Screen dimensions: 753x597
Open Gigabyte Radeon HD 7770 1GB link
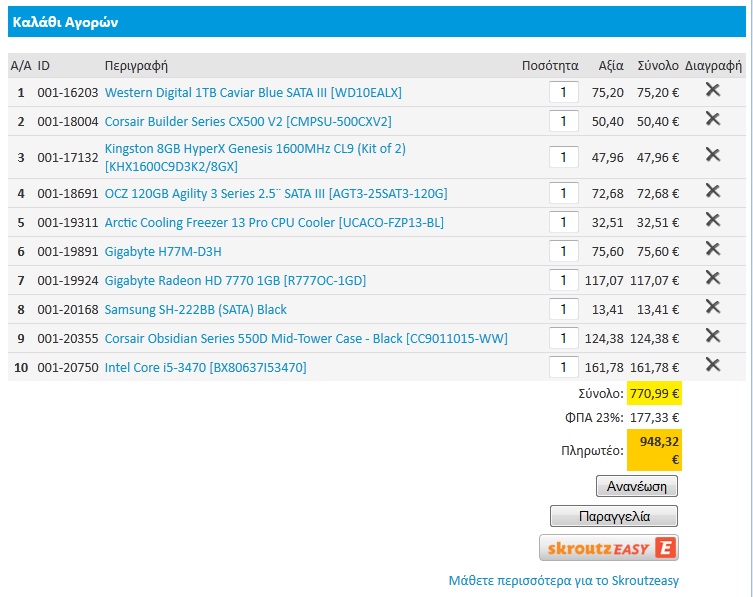pos(235,280)
